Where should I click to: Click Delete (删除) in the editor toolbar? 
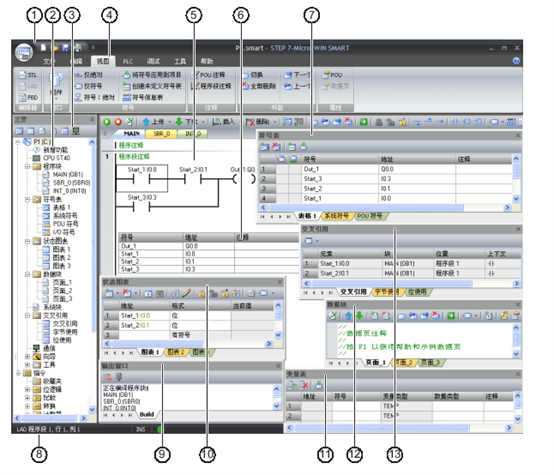tap(258, 122)
